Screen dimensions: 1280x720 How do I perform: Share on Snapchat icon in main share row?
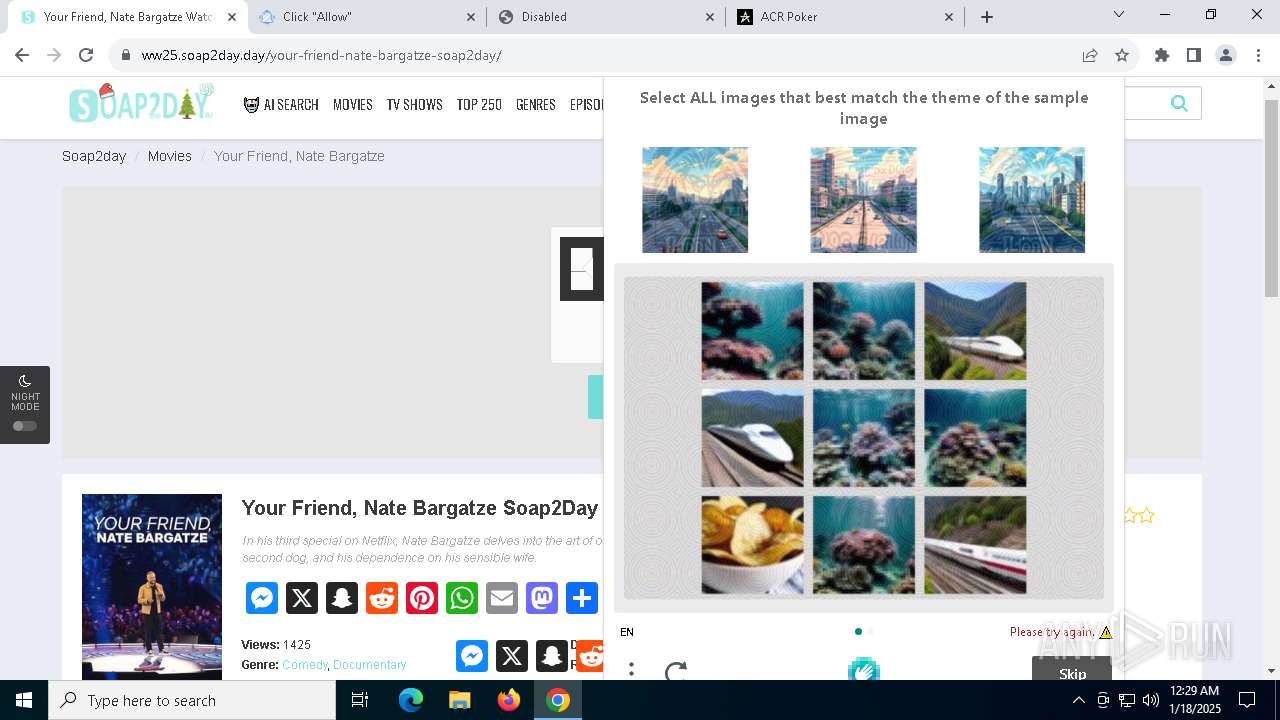click(x=342, y=598)
